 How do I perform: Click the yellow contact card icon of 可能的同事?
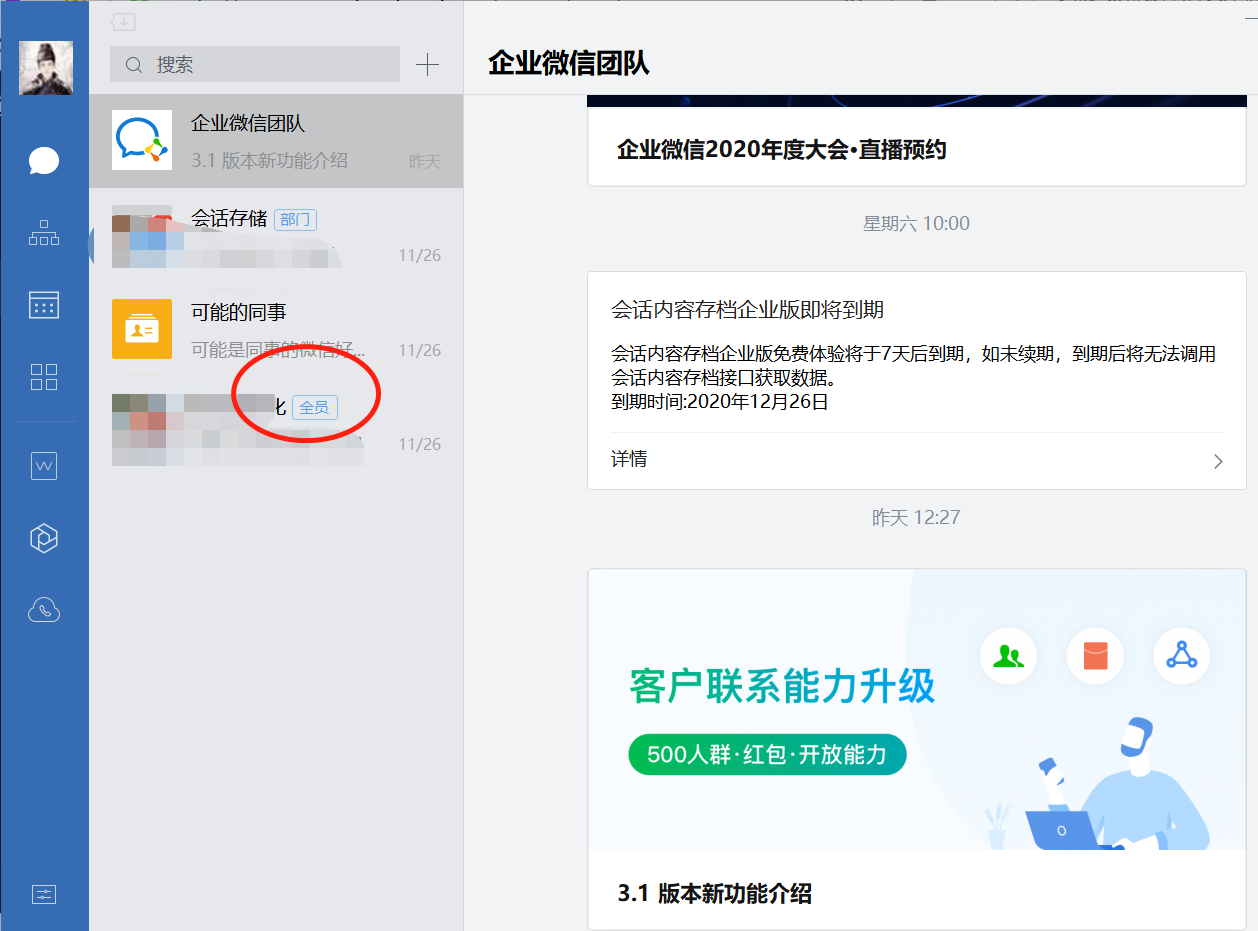142,329
